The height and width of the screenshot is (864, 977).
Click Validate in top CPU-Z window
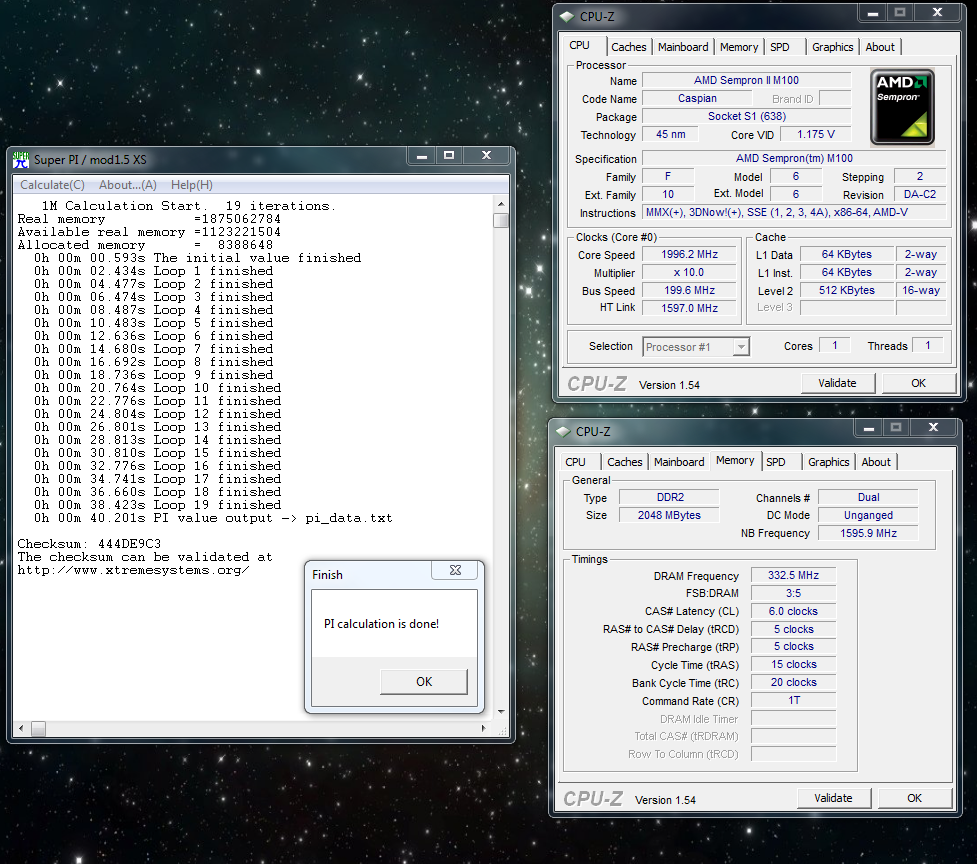pyautogui.click(x=837, y=383)
